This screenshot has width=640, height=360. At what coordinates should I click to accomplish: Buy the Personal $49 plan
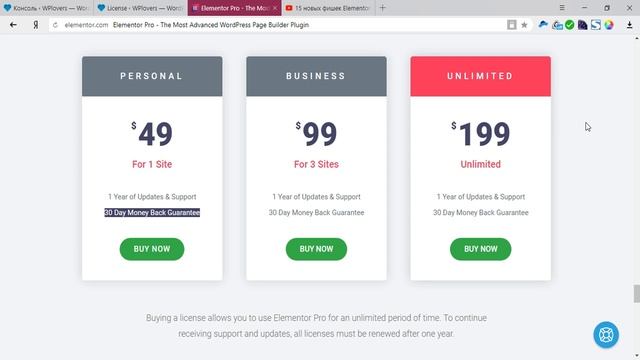point(152,249)
